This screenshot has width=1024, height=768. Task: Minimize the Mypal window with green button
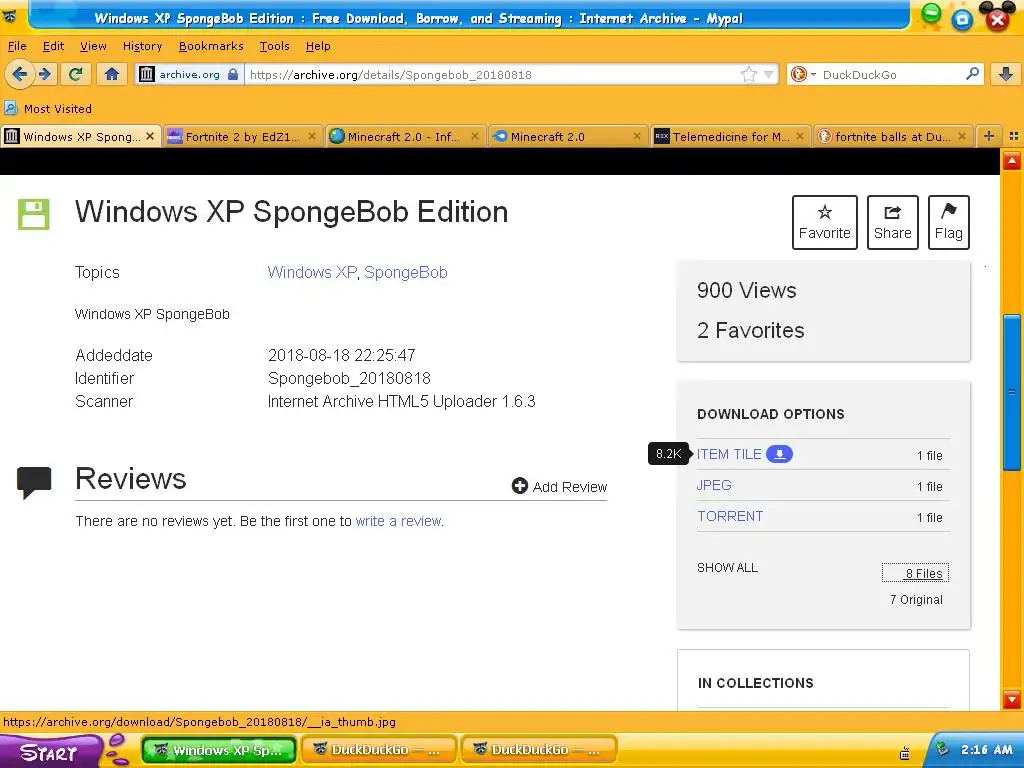coord(931,14)
